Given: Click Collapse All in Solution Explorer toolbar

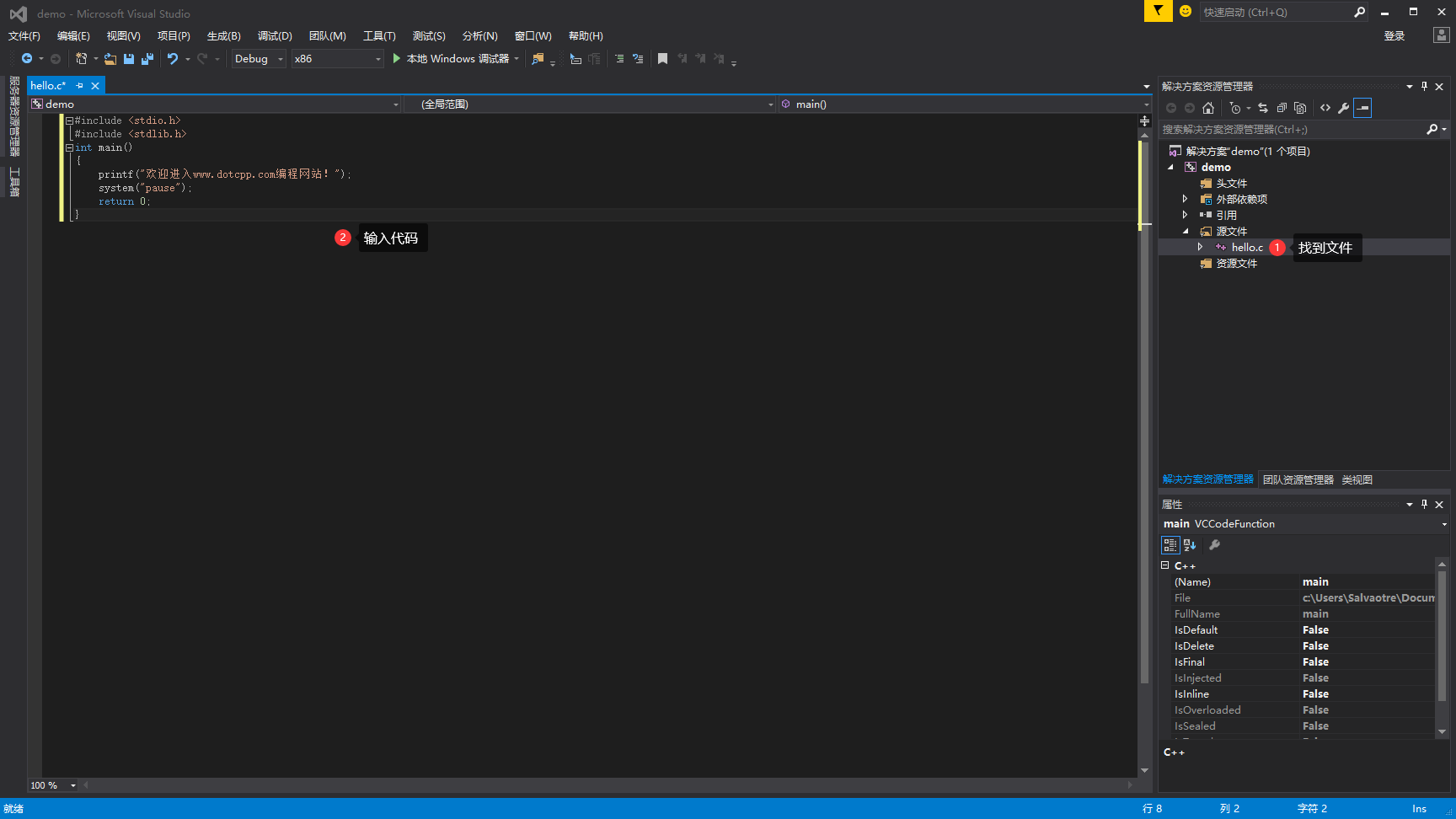Looking at the screenshot, I should (x=1282, y=108).
